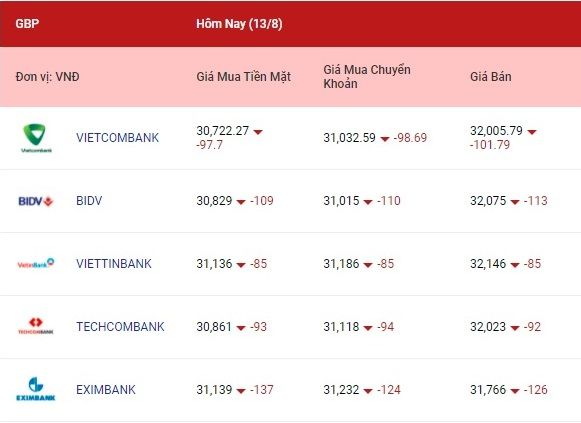Click the VietinBank logo icon
The width and height of the screenshot is (581, 423).
click(36, 264)
